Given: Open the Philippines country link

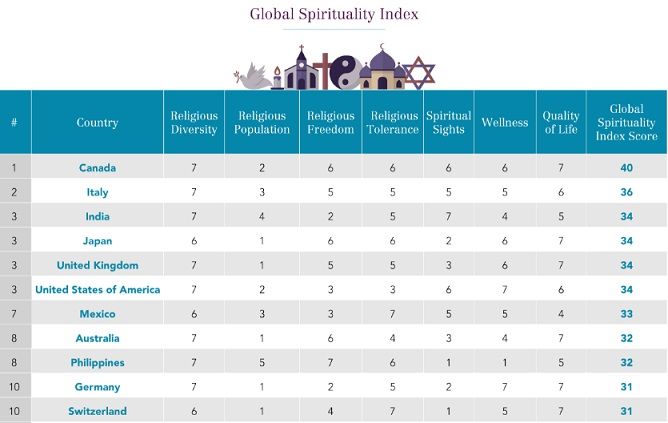Looking at the screenshot, I should tap(97, 362).
